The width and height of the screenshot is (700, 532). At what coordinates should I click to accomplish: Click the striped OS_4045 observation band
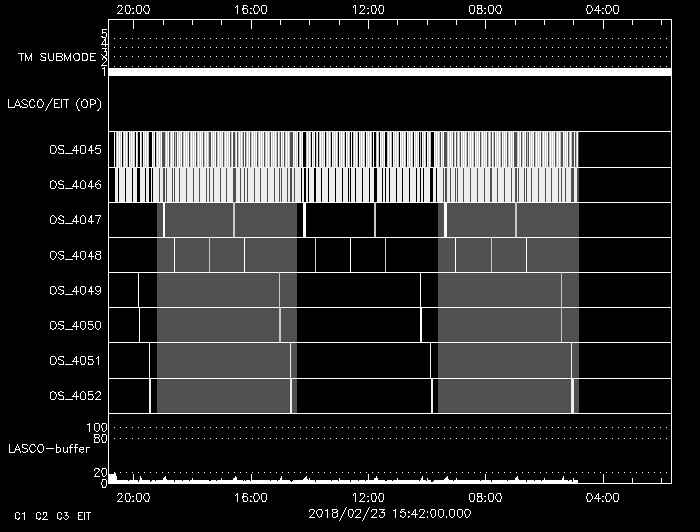click(x=346, y=150)
